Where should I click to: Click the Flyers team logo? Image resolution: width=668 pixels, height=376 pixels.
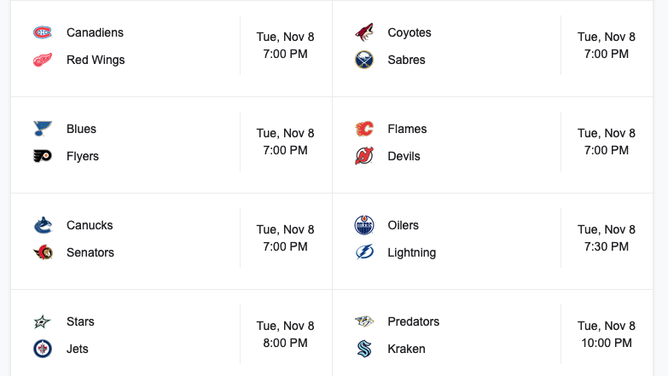tap(43, 156)
